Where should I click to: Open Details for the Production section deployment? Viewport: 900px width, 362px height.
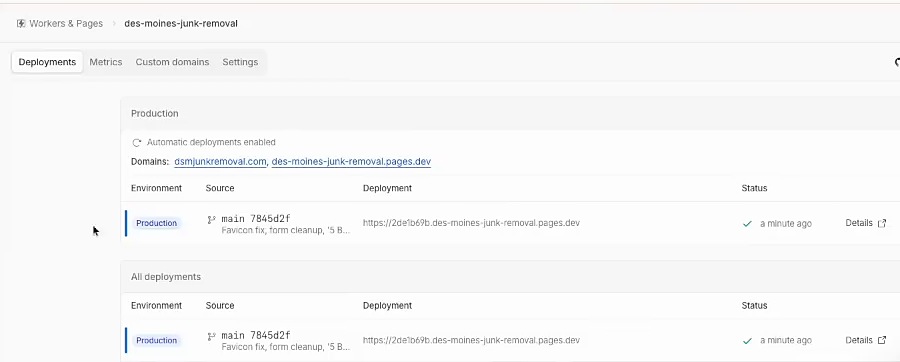pyautogui.click(x=859, y=223)
